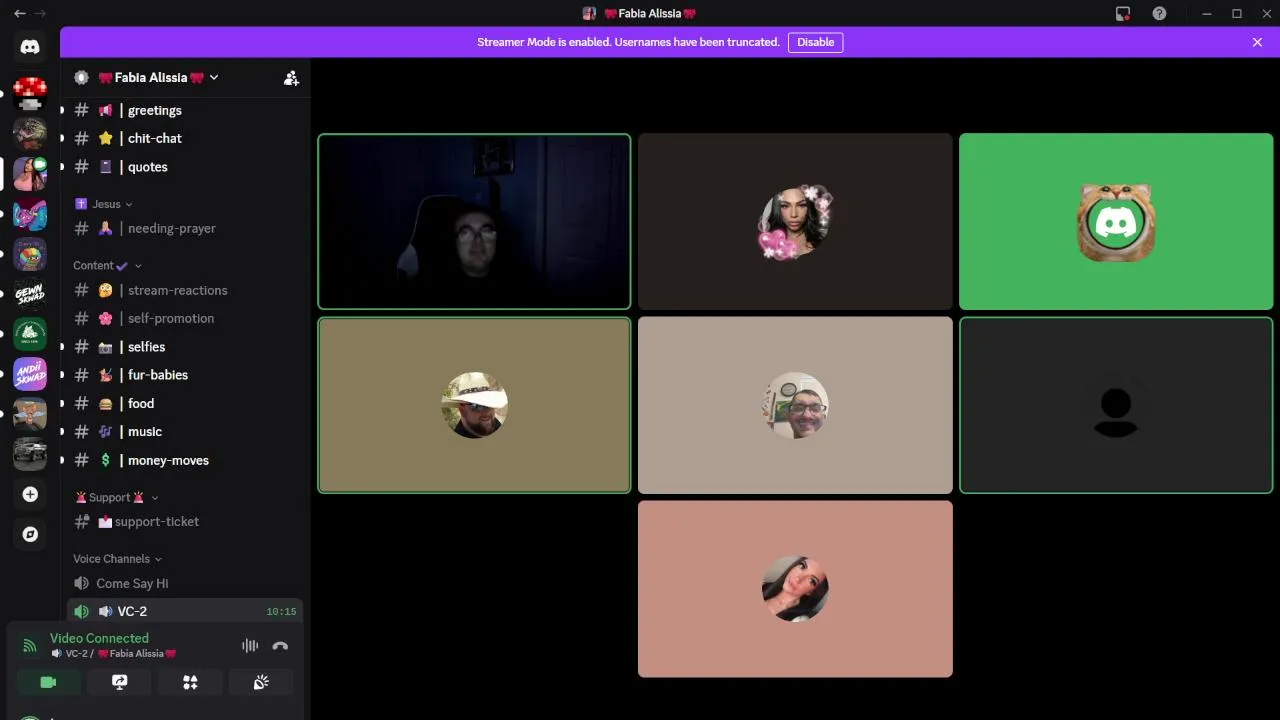Turn off the camera with the green video button
Image resolution: width=1280 pixels, height=720 pixels.
[x=48, y=682]
